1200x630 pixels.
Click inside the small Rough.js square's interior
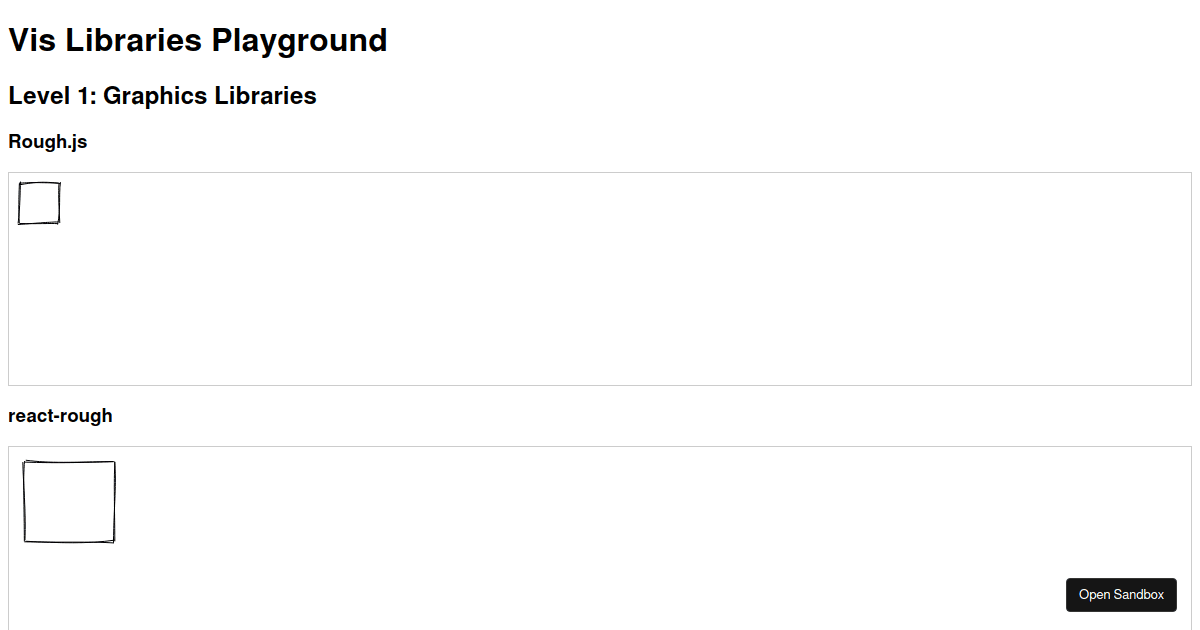(39, 203)
